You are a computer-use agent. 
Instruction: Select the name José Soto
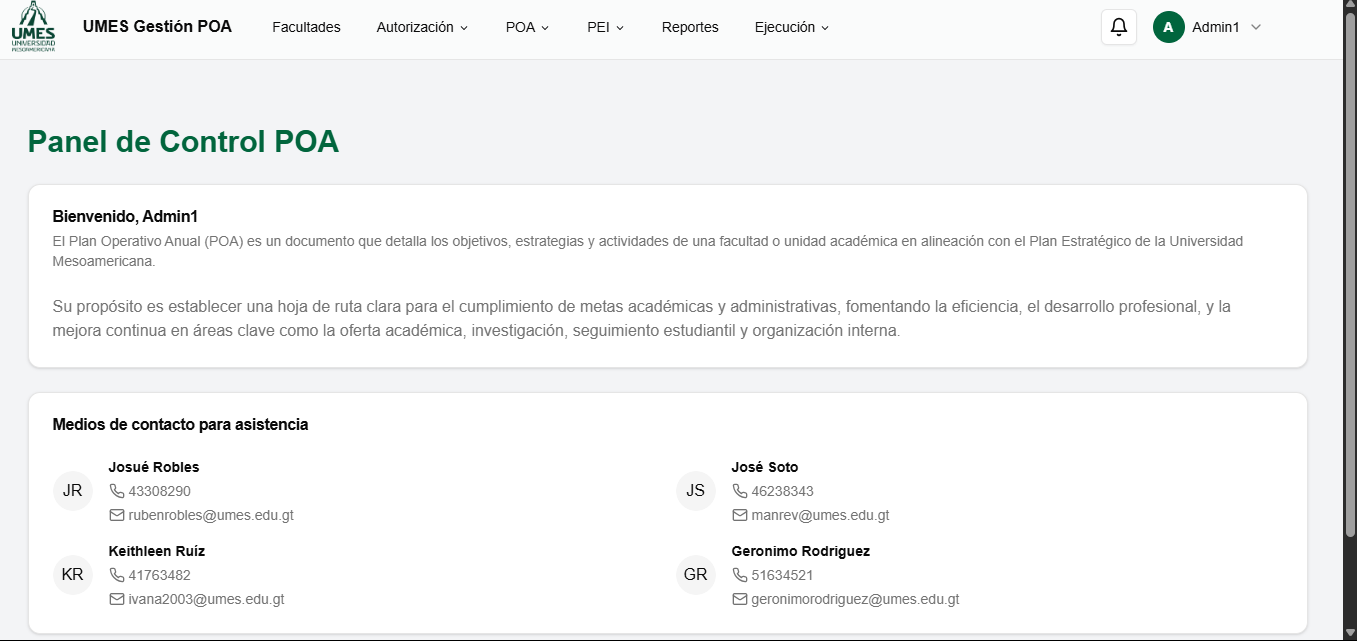pos(765,467)
